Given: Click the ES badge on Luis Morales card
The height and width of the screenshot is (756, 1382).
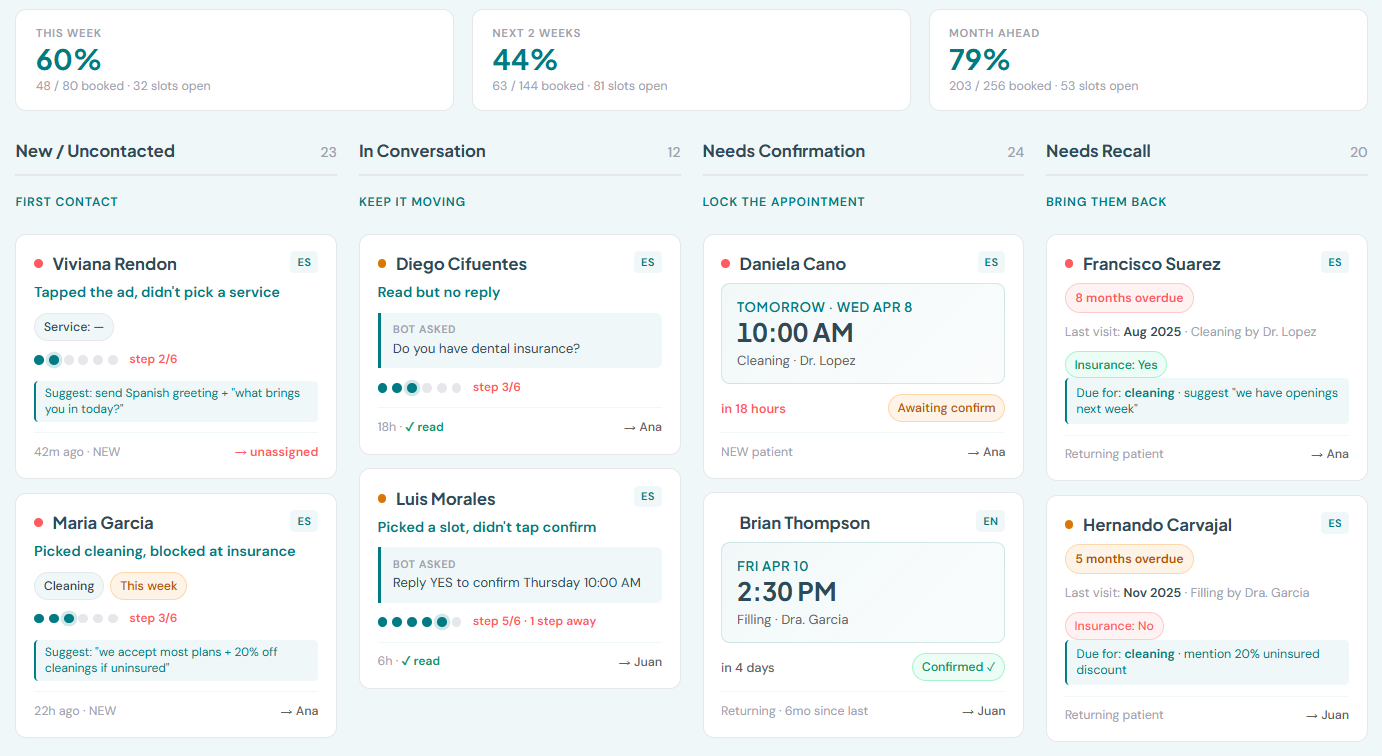Looking at the screenshot, I should tap(647, 496).
